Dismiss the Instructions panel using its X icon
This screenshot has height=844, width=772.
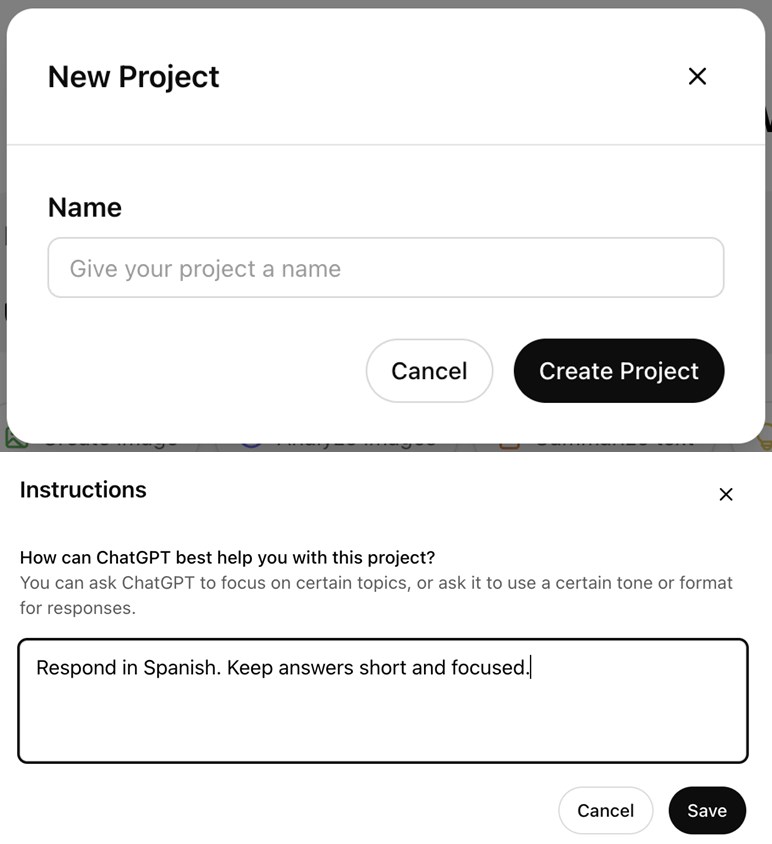tap(726, 494)
